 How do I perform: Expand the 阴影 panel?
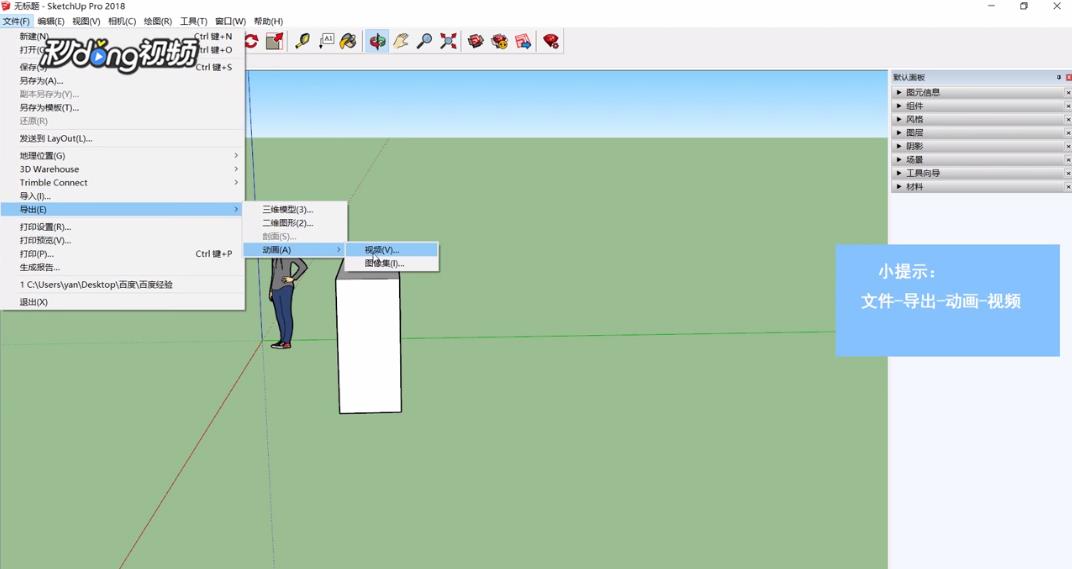899,146
